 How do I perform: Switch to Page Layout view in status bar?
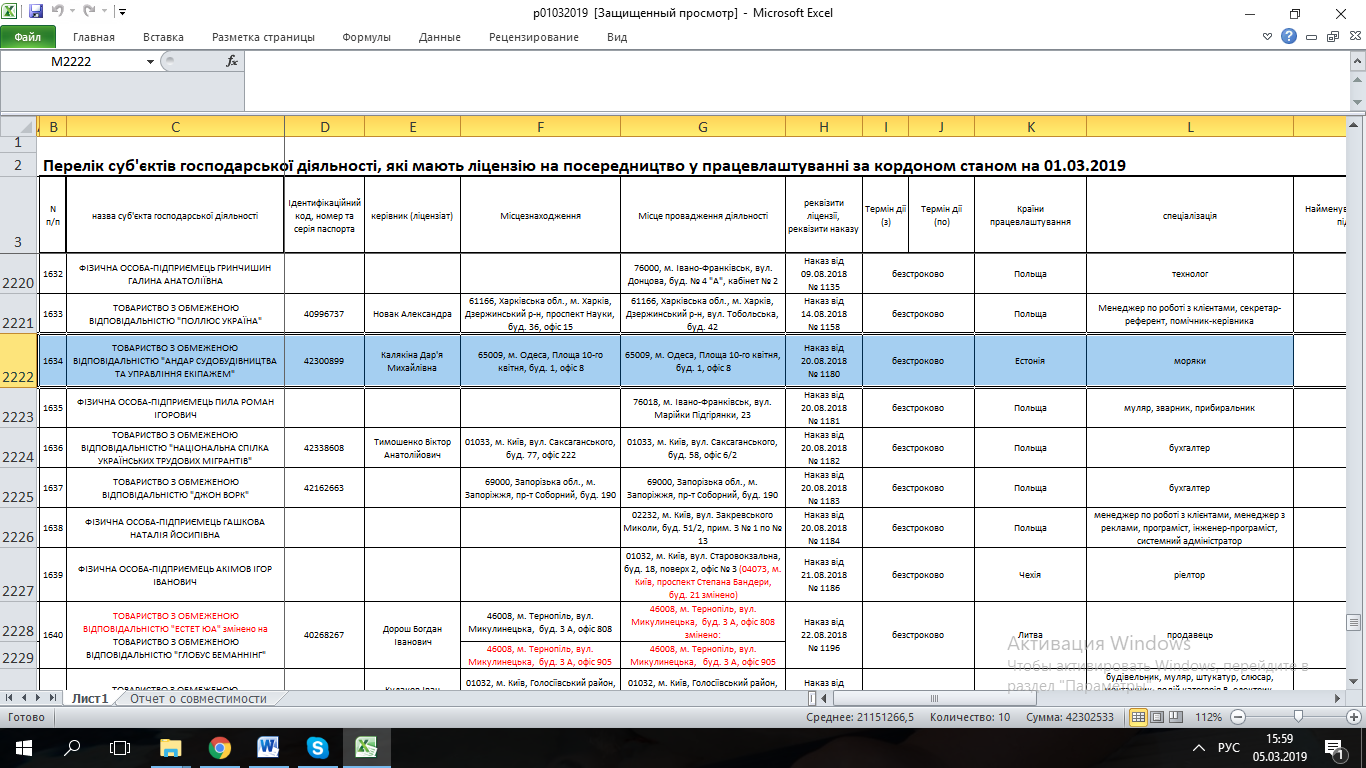pyautogui.click(x=1158, y=717)
